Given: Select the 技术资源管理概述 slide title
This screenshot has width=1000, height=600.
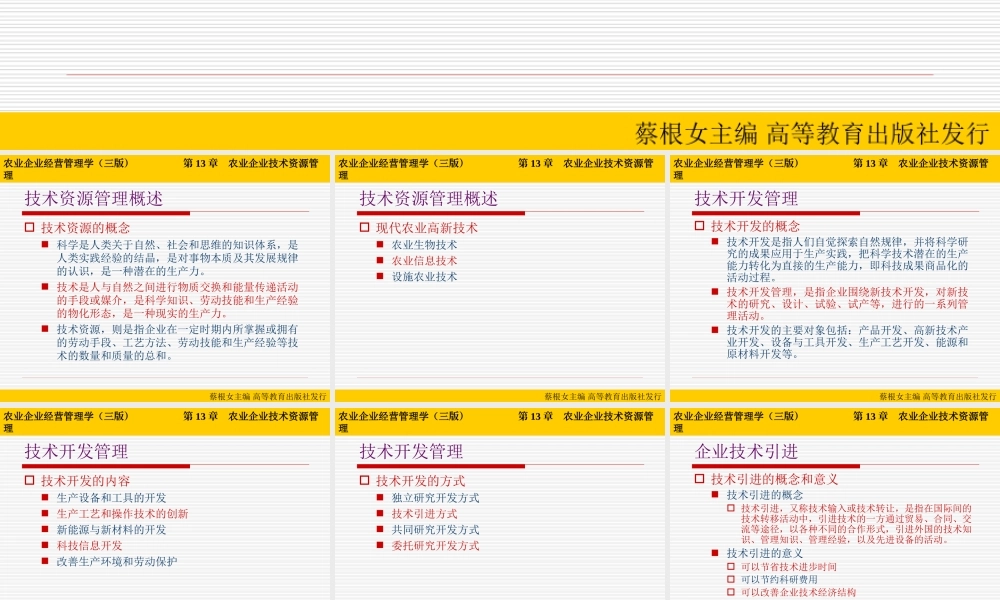Looking at the screenshot, I should tap(95, 197).
